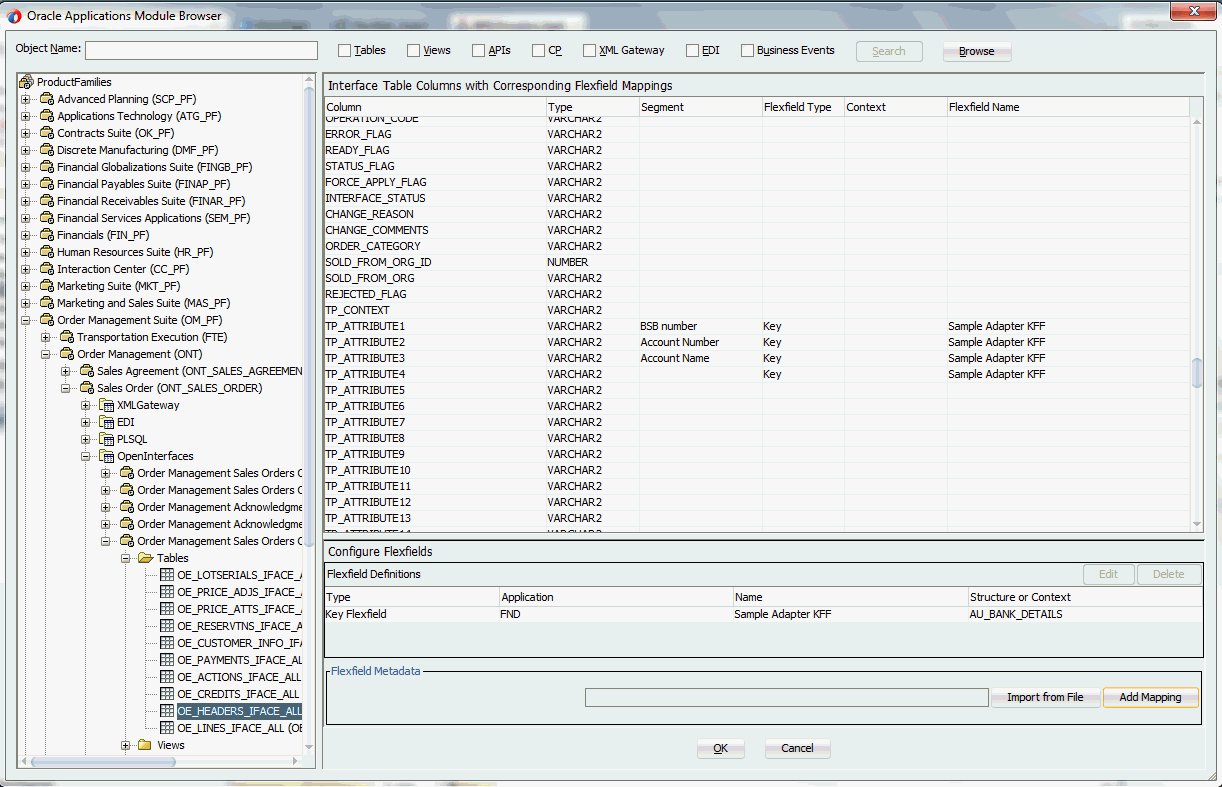Click into the Object Name field
Screen dimensions: 1222x787
point(201,51)
